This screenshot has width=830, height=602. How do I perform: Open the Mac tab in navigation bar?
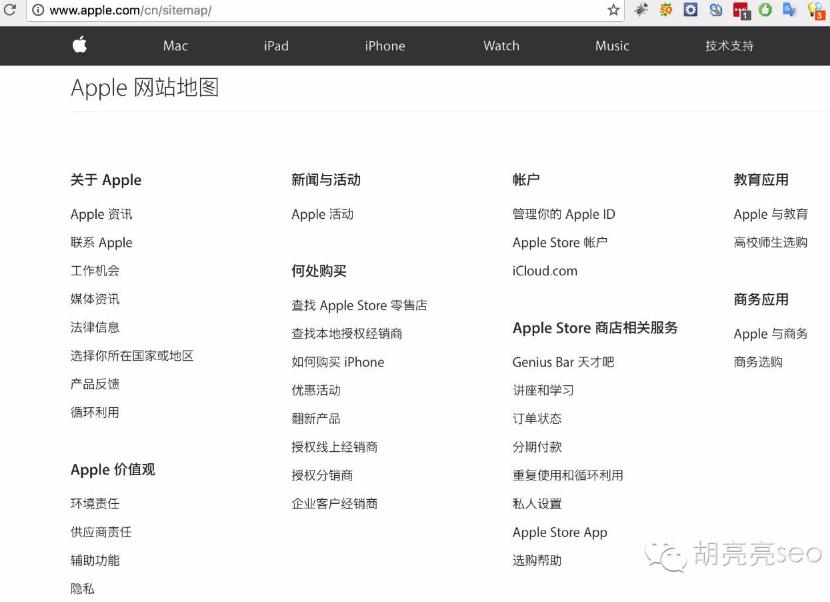(x=175, y=46)
